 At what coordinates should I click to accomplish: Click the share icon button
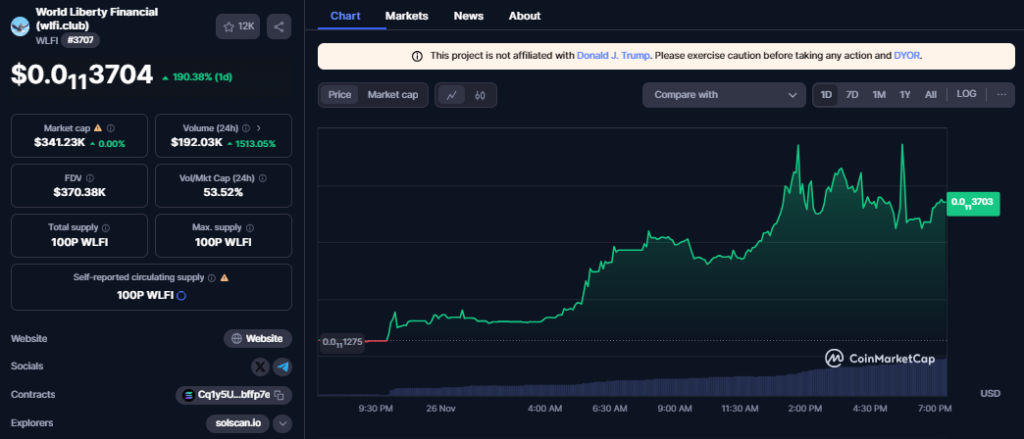[x=279, y=27]
